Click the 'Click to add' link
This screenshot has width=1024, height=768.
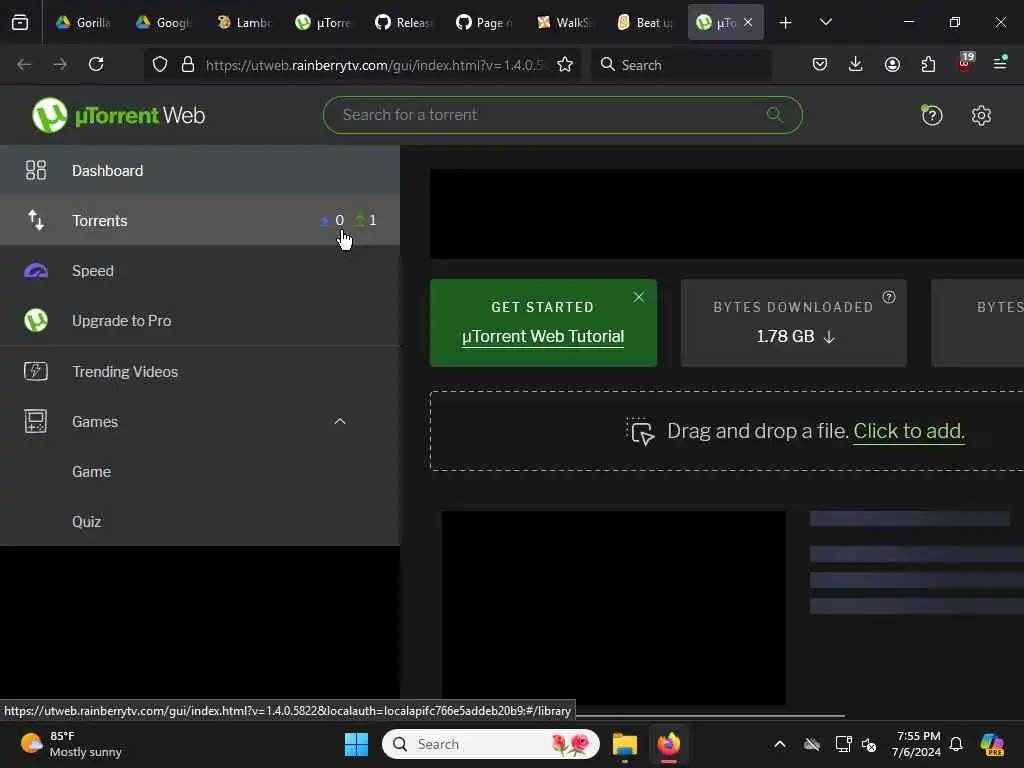point(909,431)
